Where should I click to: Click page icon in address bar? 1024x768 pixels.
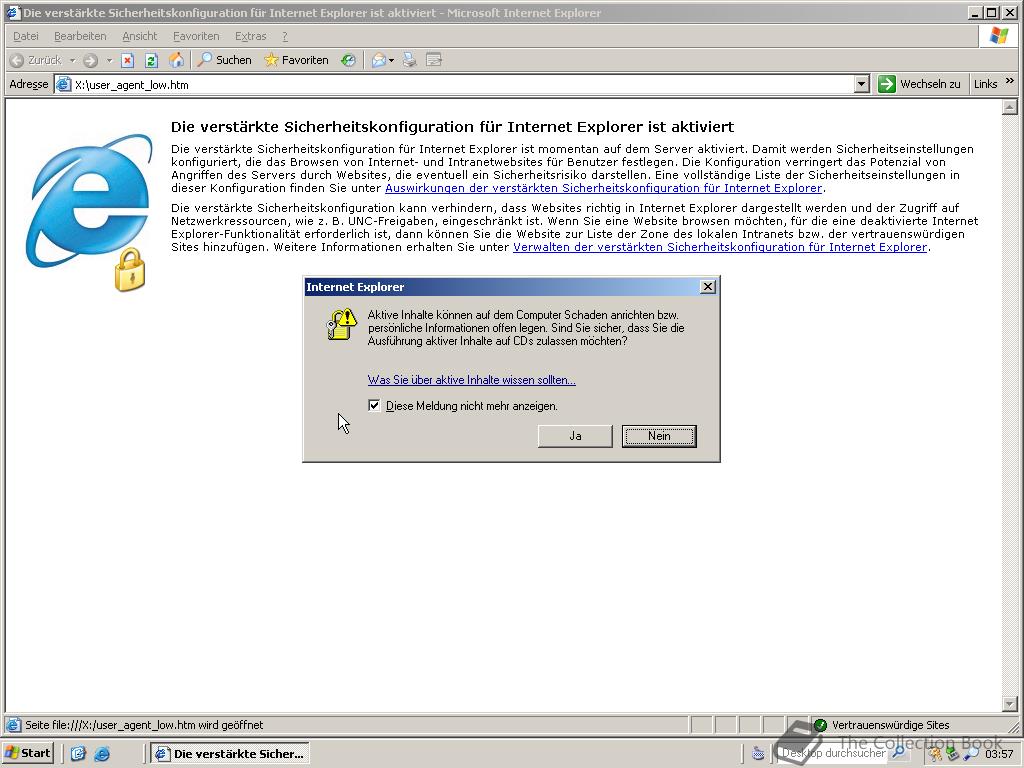coord(64,84)
